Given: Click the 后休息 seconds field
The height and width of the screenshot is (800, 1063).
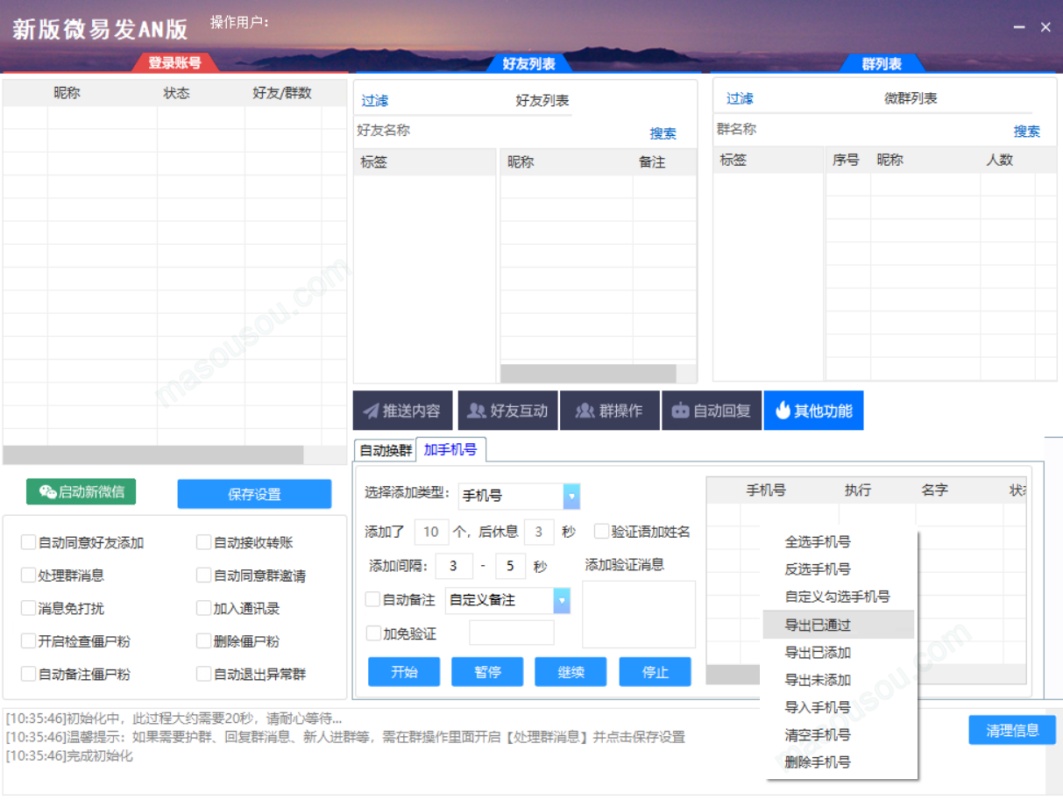Looking at the screenshot, I should coord(538,532).
